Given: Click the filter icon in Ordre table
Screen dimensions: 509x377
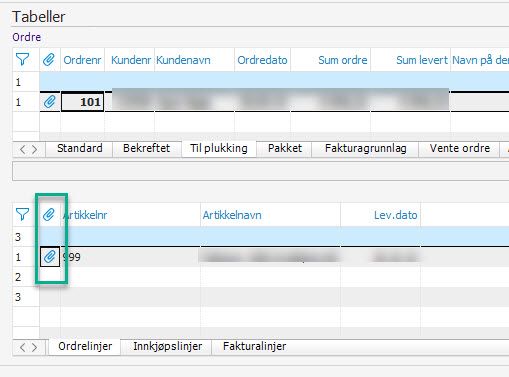Looking at the screenshot, I should coord(22,60).
